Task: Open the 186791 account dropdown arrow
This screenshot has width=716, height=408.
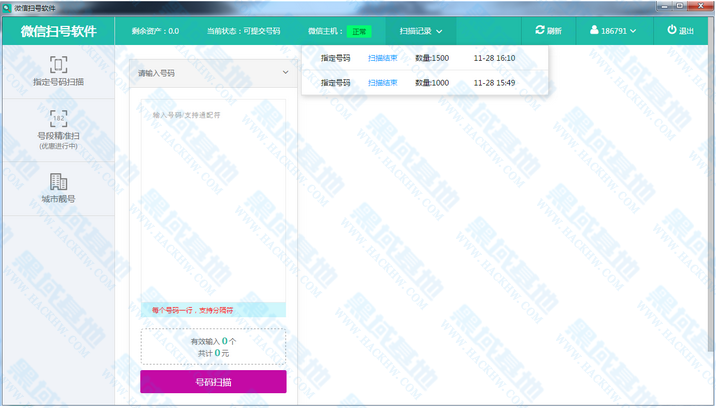Action: [633, 31]
